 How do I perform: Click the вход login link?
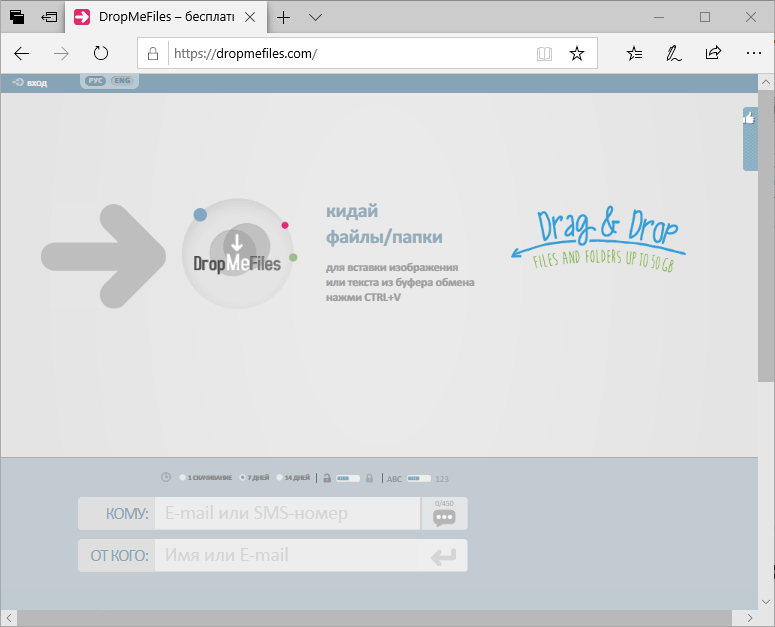coord(30,83)
